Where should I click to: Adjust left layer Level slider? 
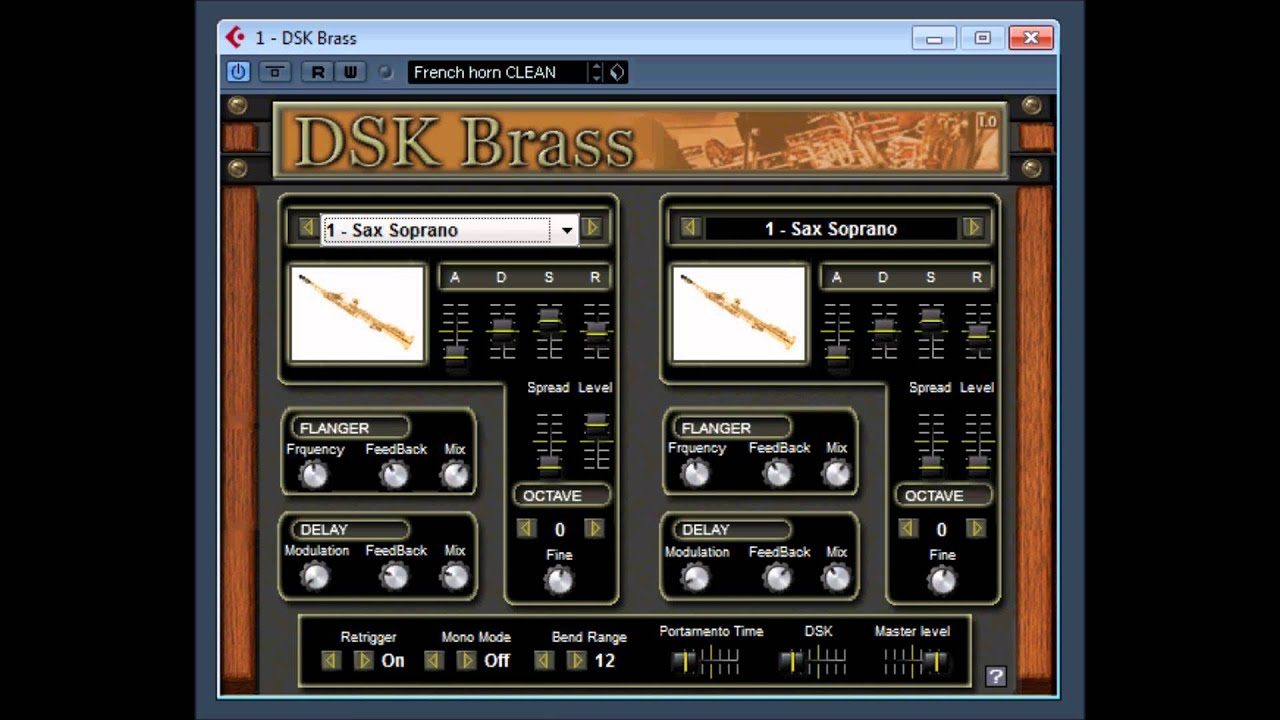(x=596, y=423)
